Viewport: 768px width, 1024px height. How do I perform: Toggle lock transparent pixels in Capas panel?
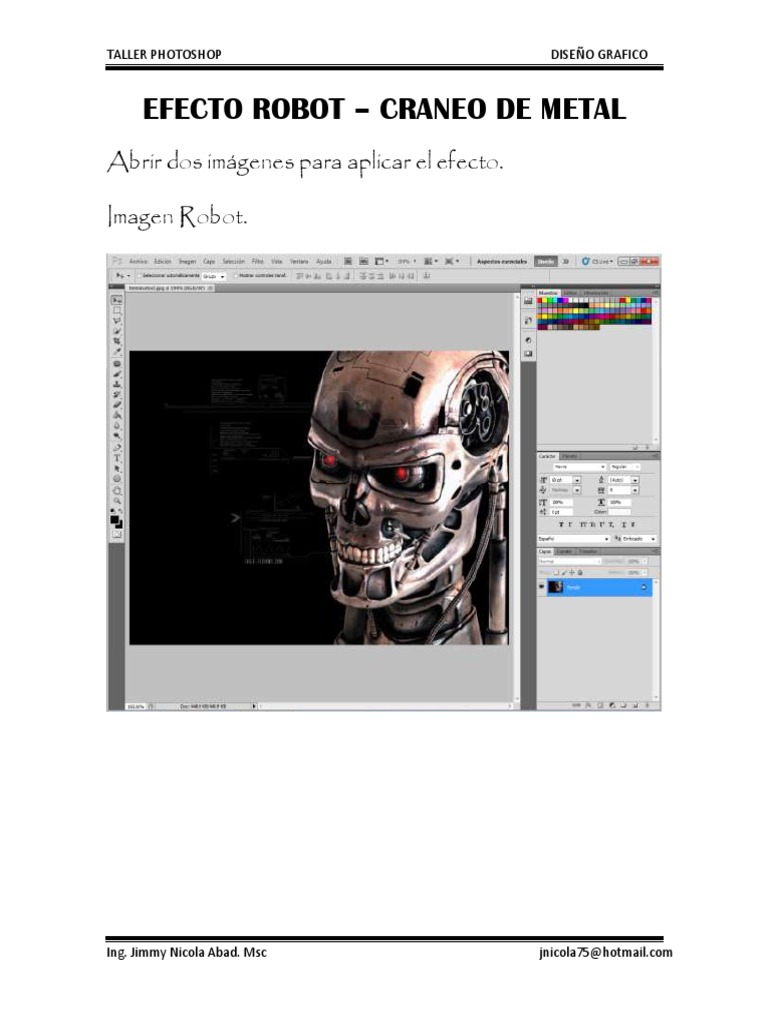[x=556, y=573]
